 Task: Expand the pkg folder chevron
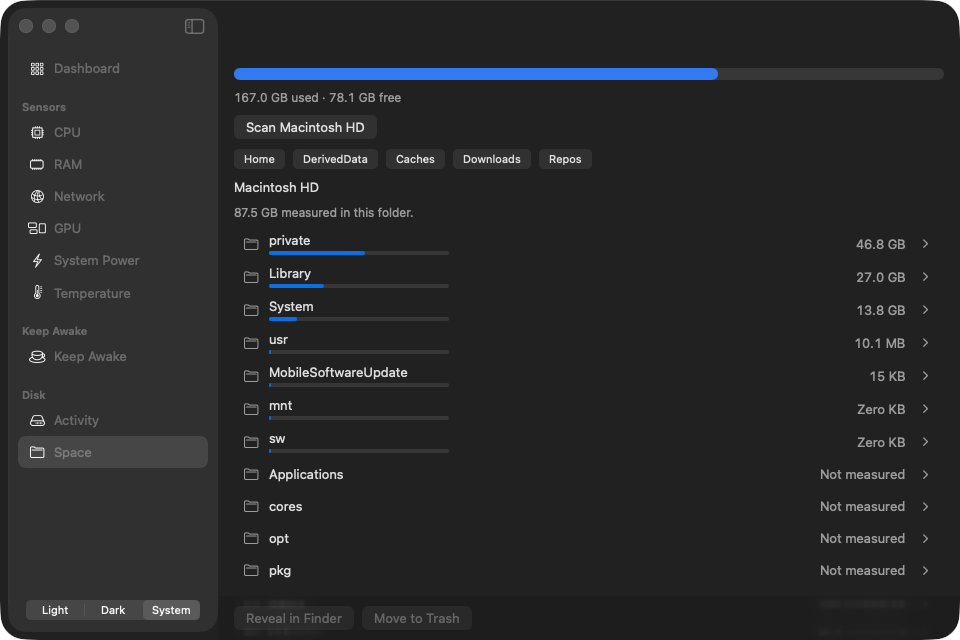[925, 570]
